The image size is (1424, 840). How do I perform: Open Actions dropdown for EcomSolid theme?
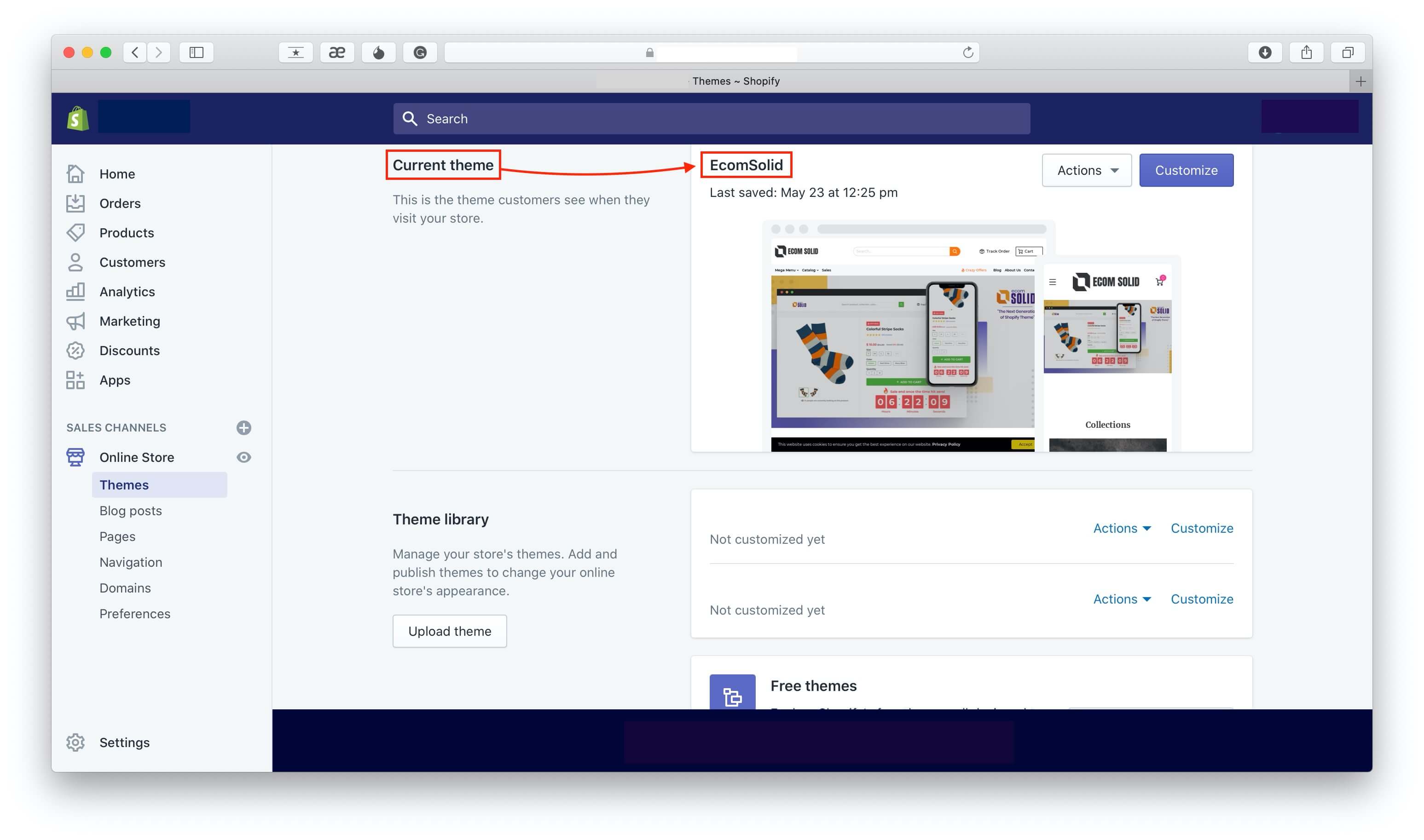1087,170
